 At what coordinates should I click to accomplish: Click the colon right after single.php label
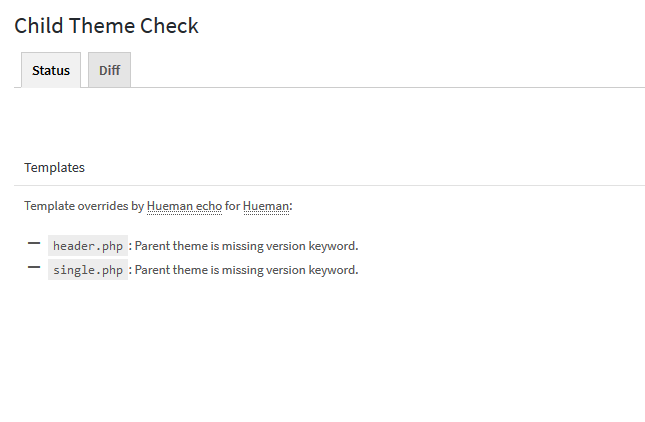[x=130, y=270]
